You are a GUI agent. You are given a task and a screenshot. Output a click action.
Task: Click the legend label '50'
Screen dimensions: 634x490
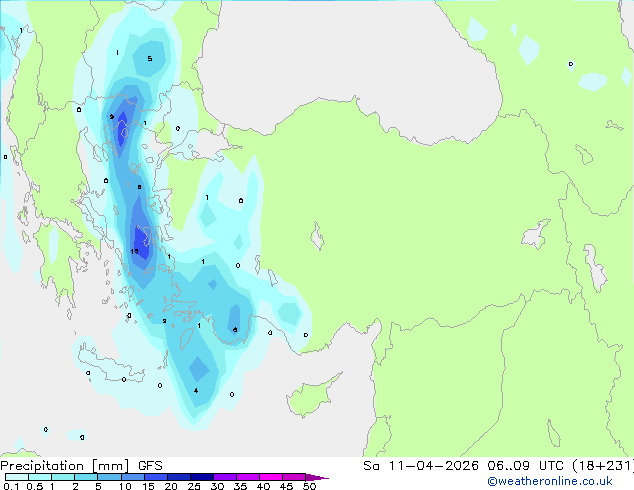[x=309, y=486]
